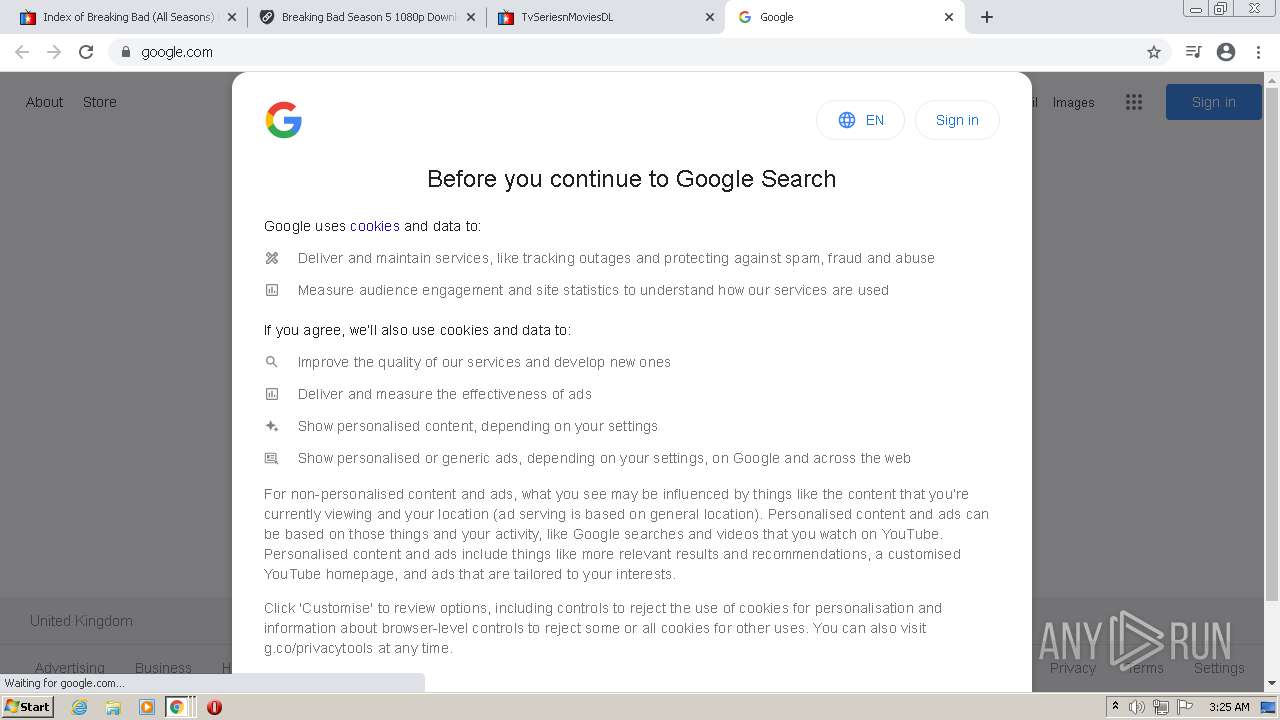Screen dimensions: 1280x720
Task: Open the Windows Start menu
Action: click(28, 707)
